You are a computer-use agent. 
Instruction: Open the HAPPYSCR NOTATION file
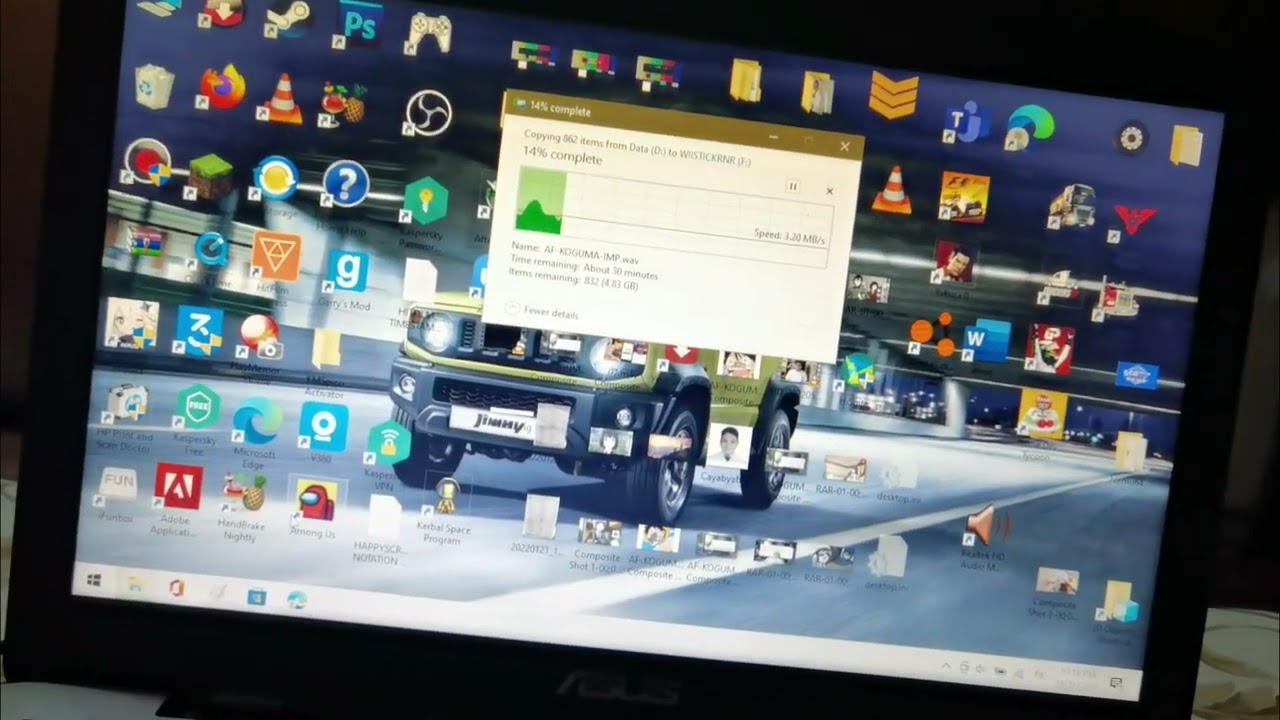pyautogui.click(x=385, y=518)
